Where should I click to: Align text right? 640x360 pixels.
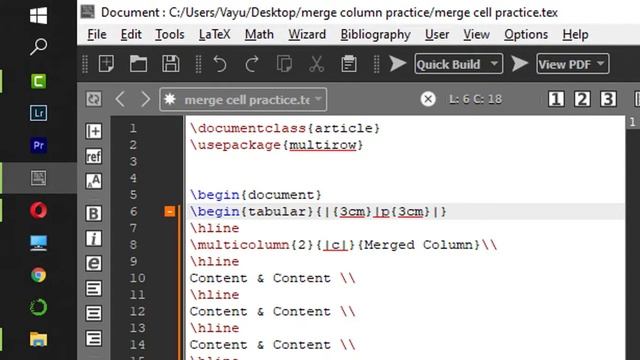point(94,338)
